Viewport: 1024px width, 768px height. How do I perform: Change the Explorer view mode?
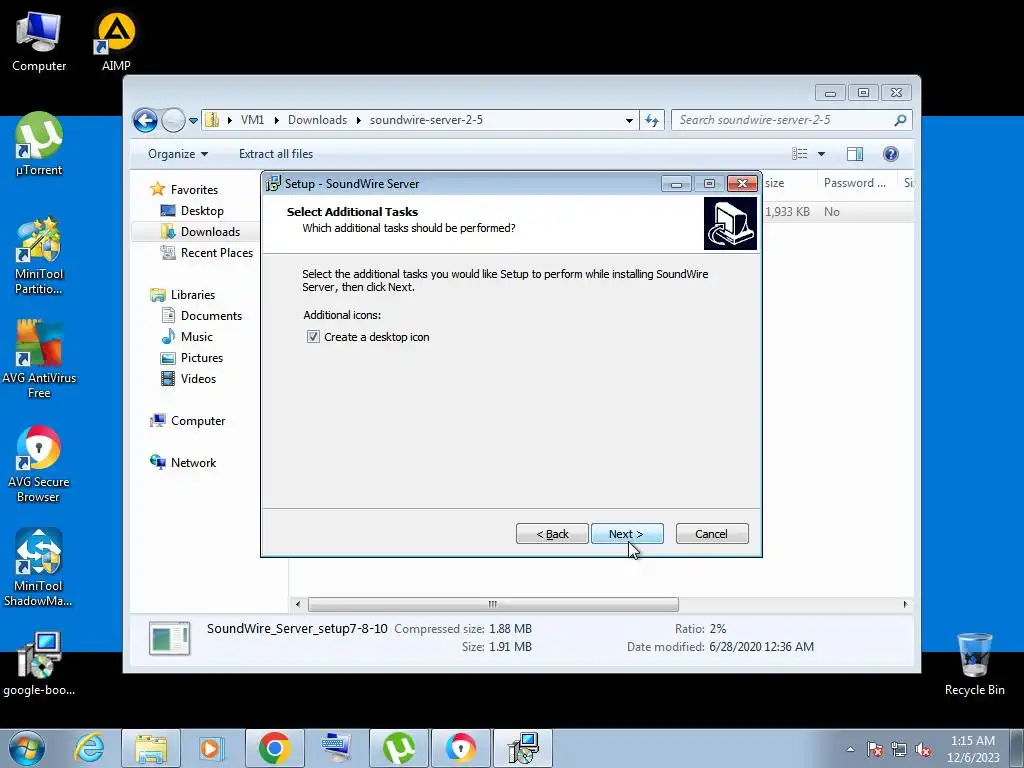point(800,154)
